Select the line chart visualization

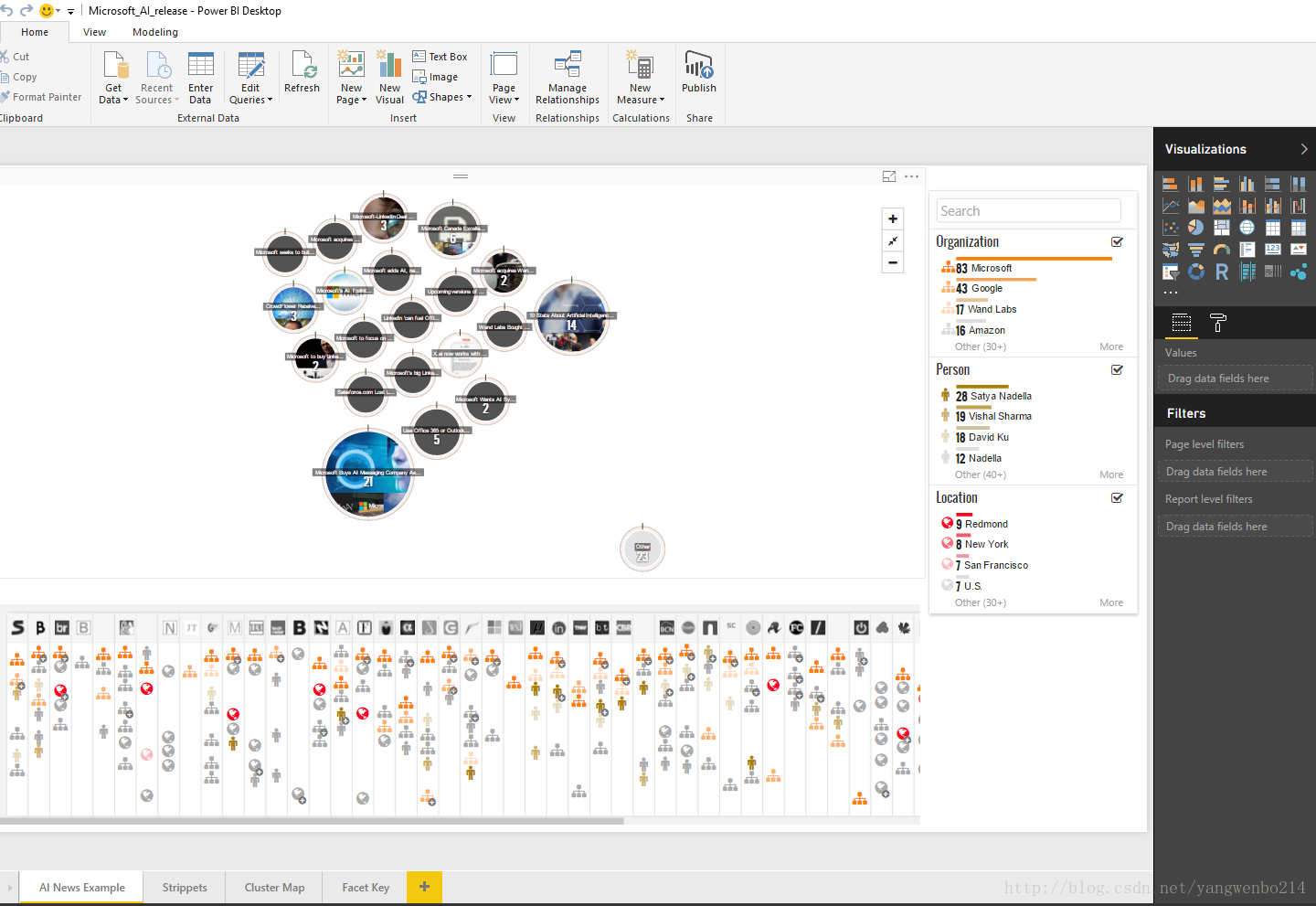click(1170, 206)
